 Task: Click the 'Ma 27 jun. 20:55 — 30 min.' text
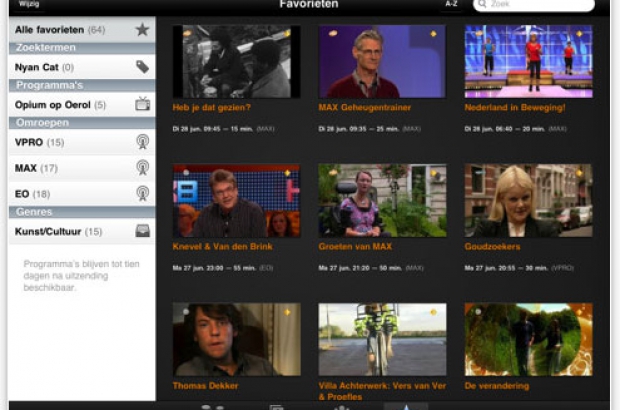click(506, 268)
